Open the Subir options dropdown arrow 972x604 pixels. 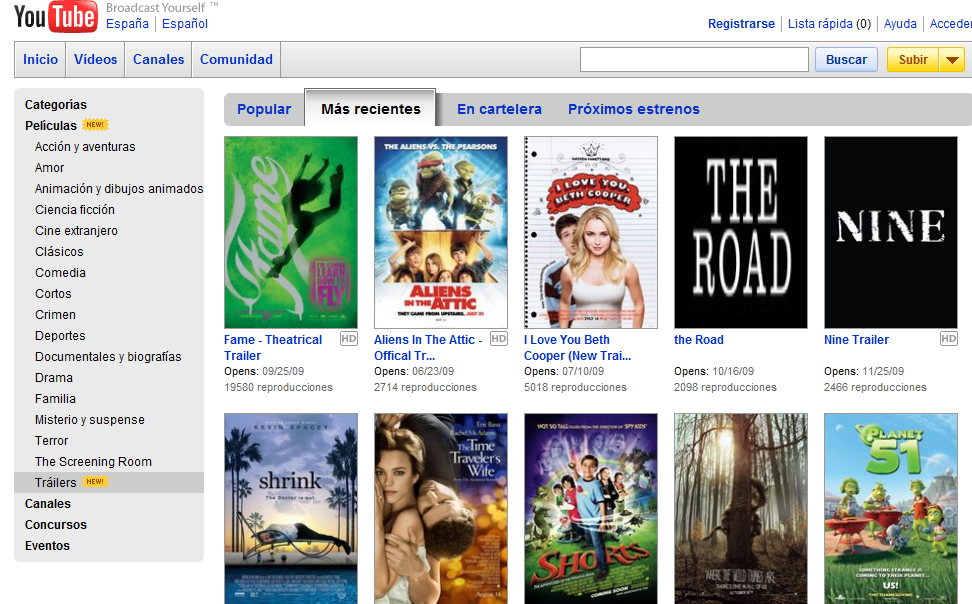[x=953, y=59]
